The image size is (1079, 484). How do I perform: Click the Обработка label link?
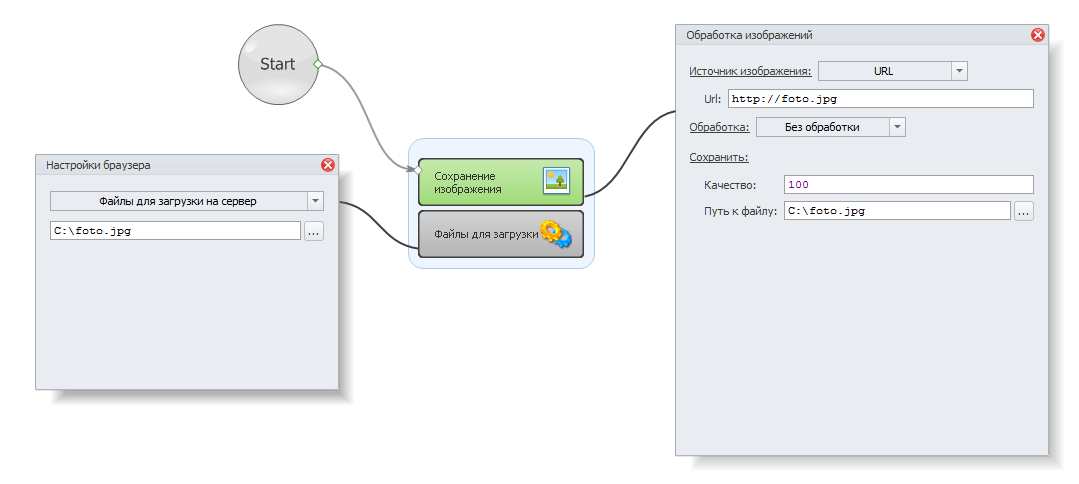coord(719,127)
